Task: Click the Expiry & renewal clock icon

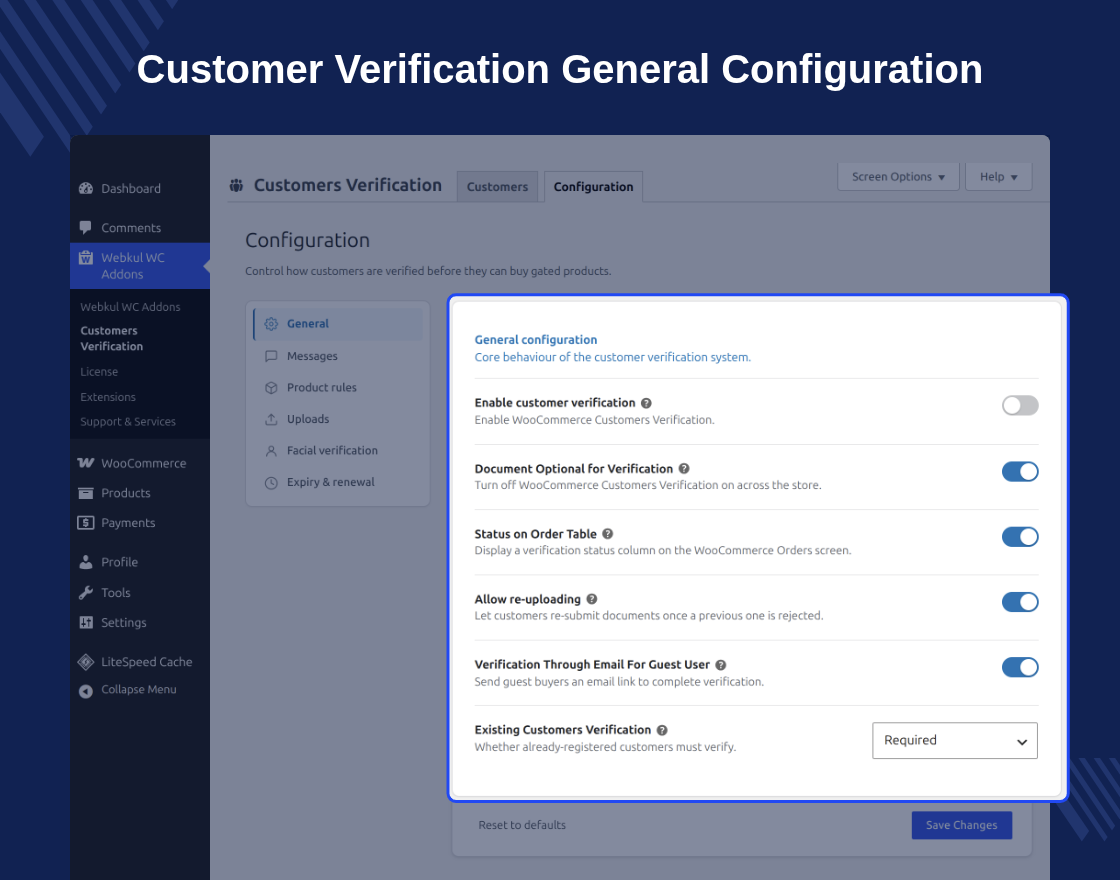Action: tap(271, 483)
